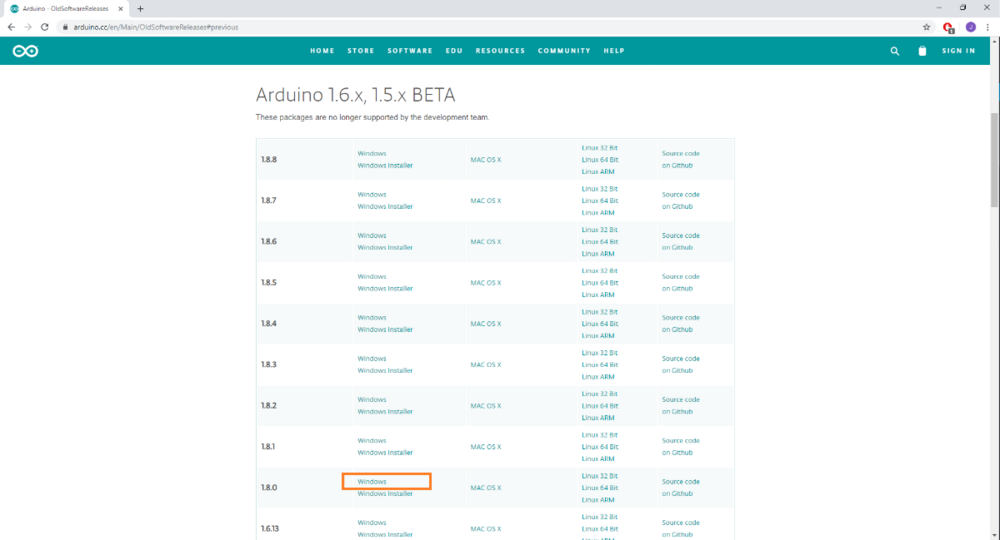View site info via the padlock icon

click(x=65, y=27)
